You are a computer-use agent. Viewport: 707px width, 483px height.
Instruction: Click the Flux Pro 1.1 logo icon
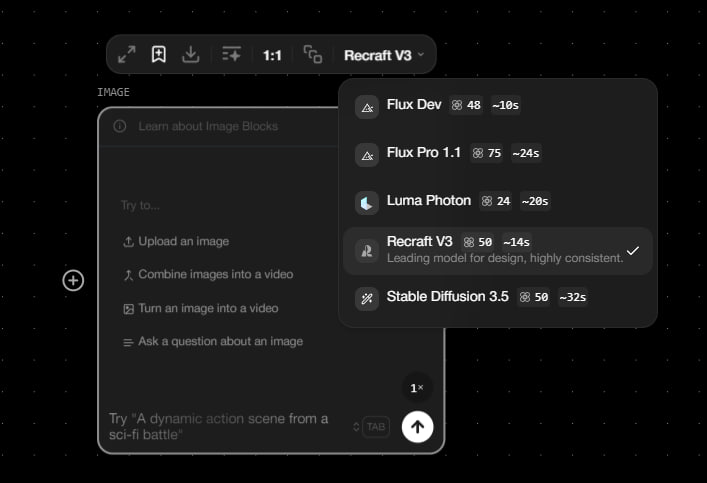367,155
